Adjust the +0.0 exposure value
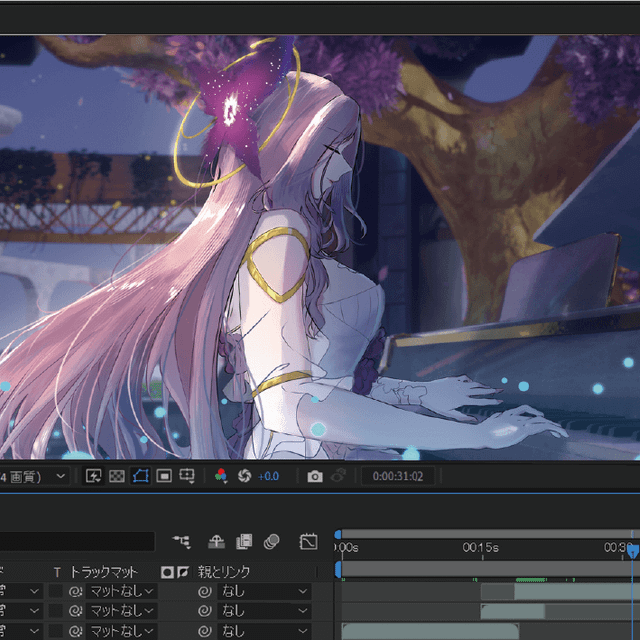Screen dimensions: 640x640 point(268,477)
